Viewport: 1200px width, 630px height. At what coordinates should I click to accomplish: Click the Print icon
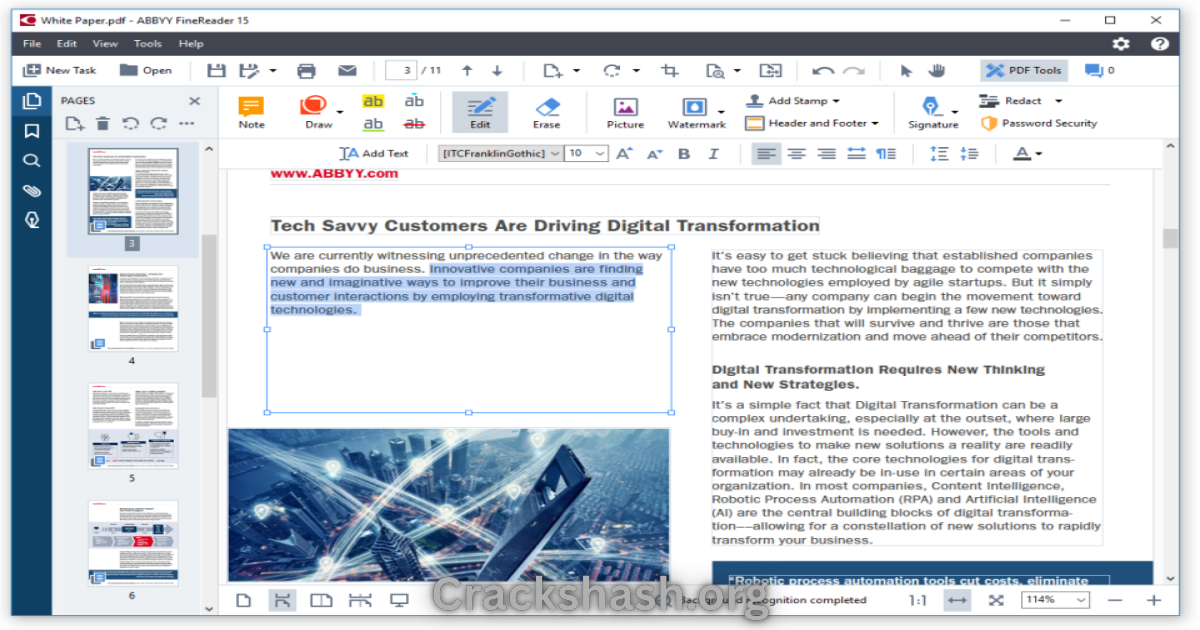coord(307,70)
